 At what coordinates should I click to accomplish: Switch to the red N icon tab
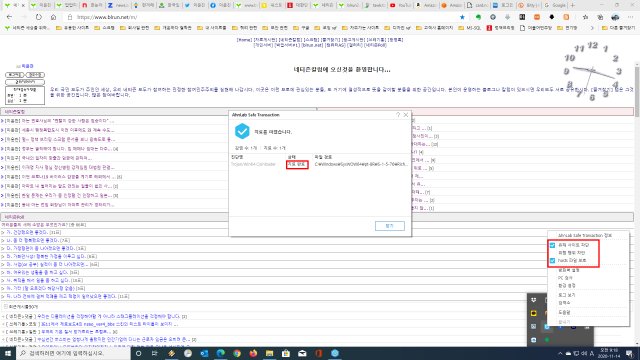click(93, 5)
